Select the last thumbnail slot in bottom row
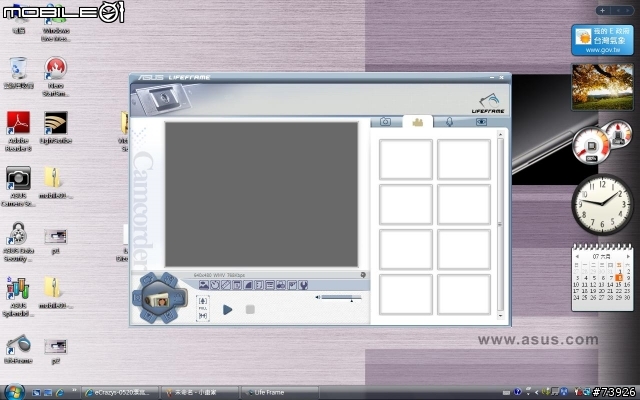The height and width of the screenshot is (400, 640). (464, 294)
